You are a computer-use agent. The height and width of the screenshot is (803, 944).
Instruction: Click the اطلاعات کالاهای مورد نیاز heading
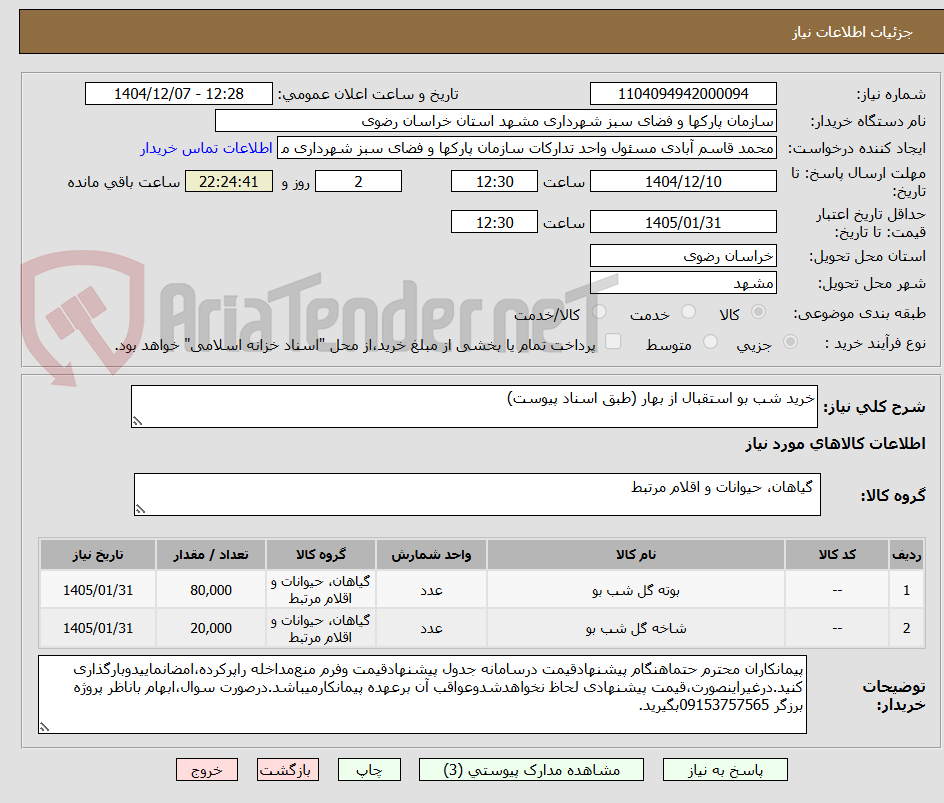835,444
